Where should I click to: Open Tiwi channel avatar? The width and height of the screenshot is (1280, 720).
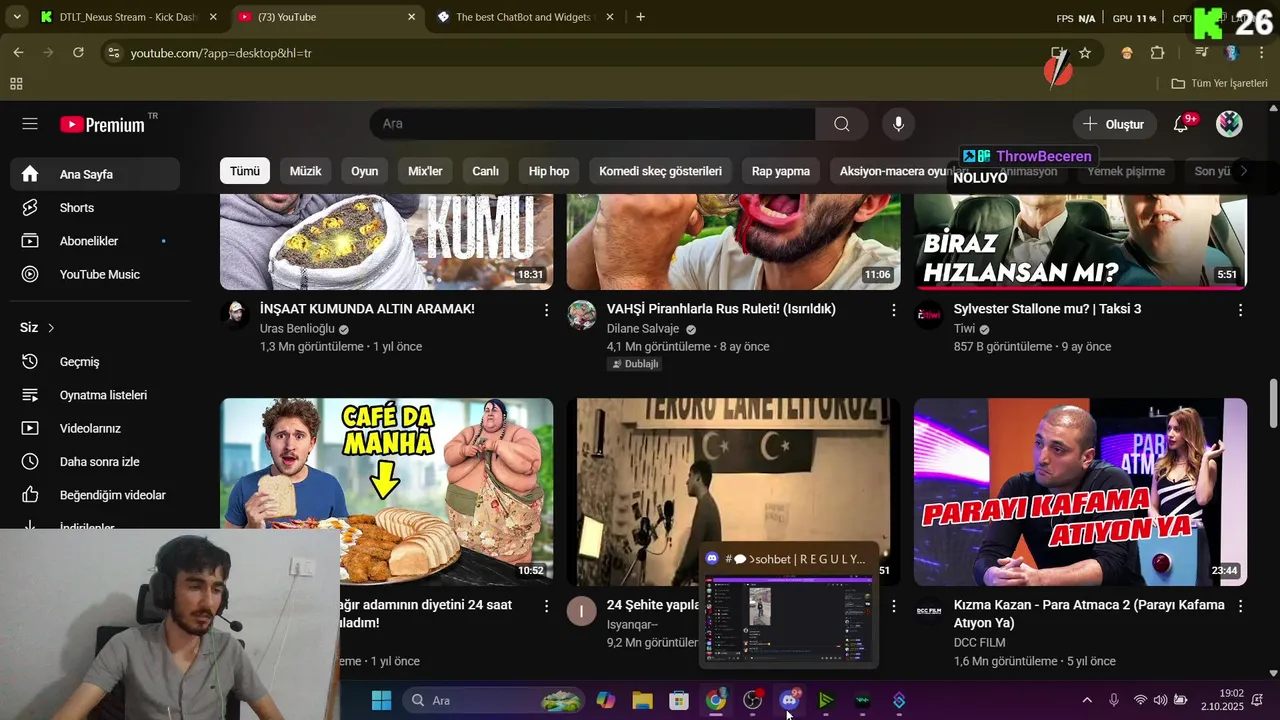929,315
